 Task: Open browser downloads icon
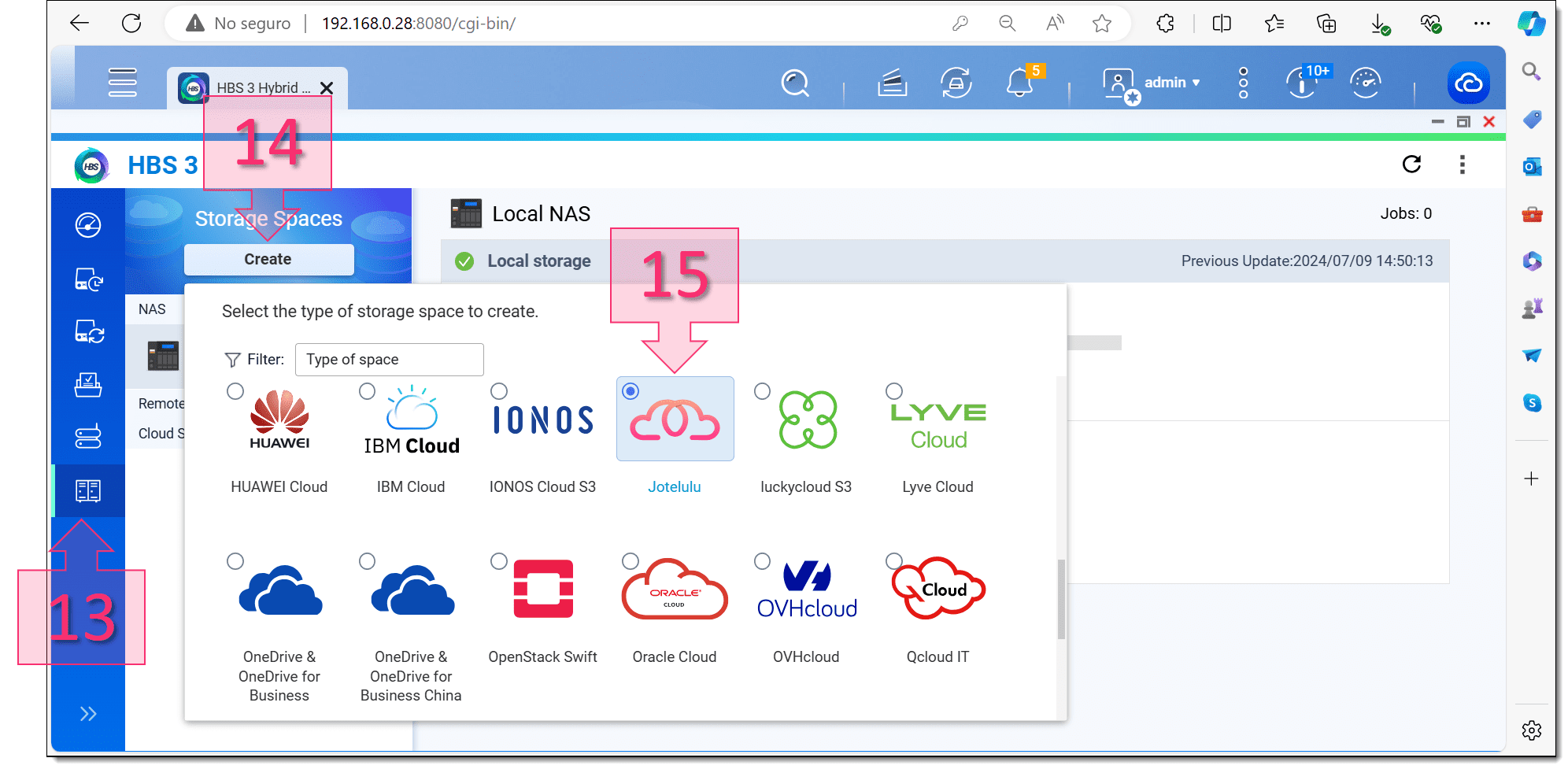pyautogui.click(x=1380, y=24)
